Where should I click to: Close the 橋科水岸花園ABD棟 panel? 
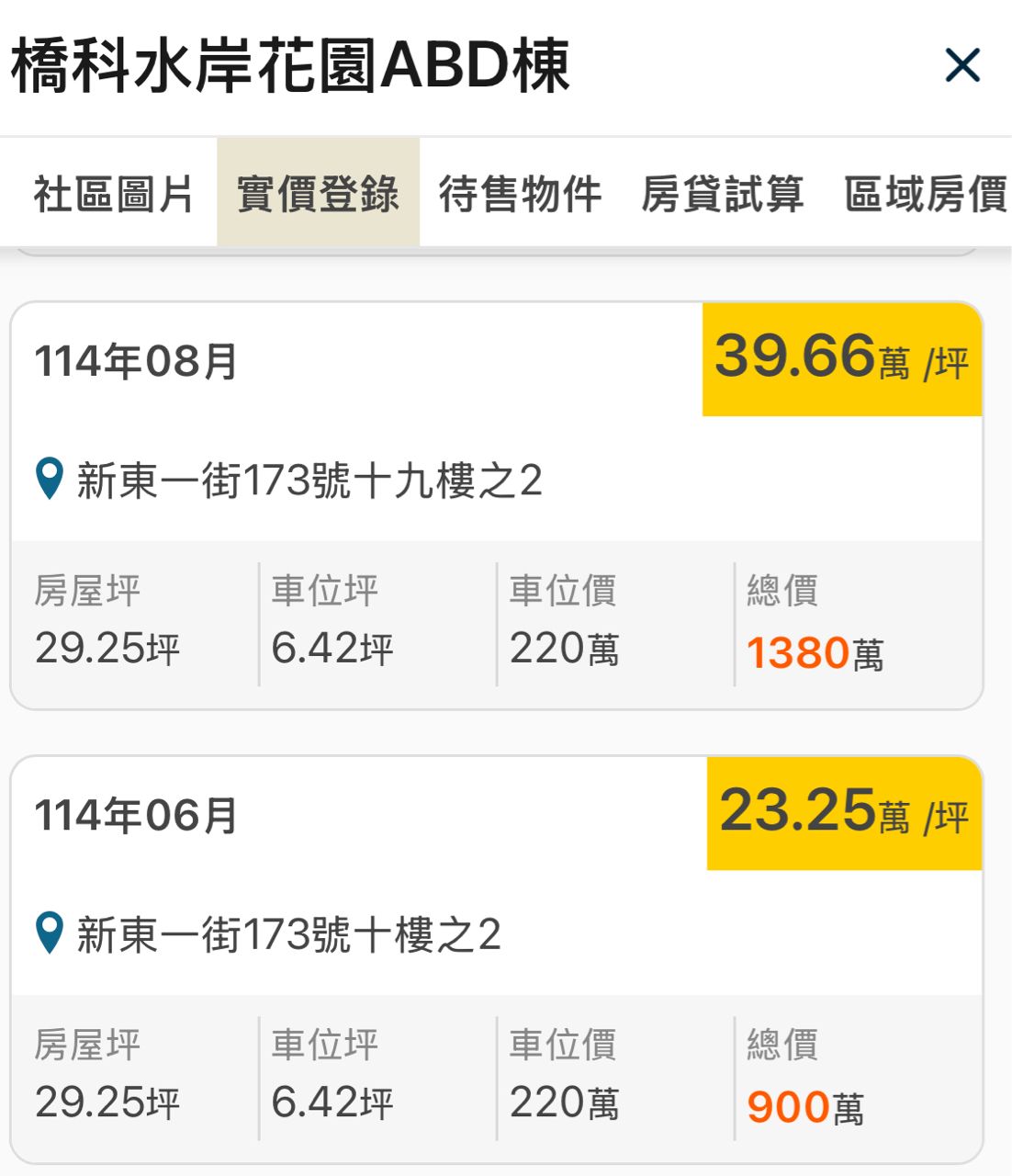pyautogui.click(x=962, y=66)
